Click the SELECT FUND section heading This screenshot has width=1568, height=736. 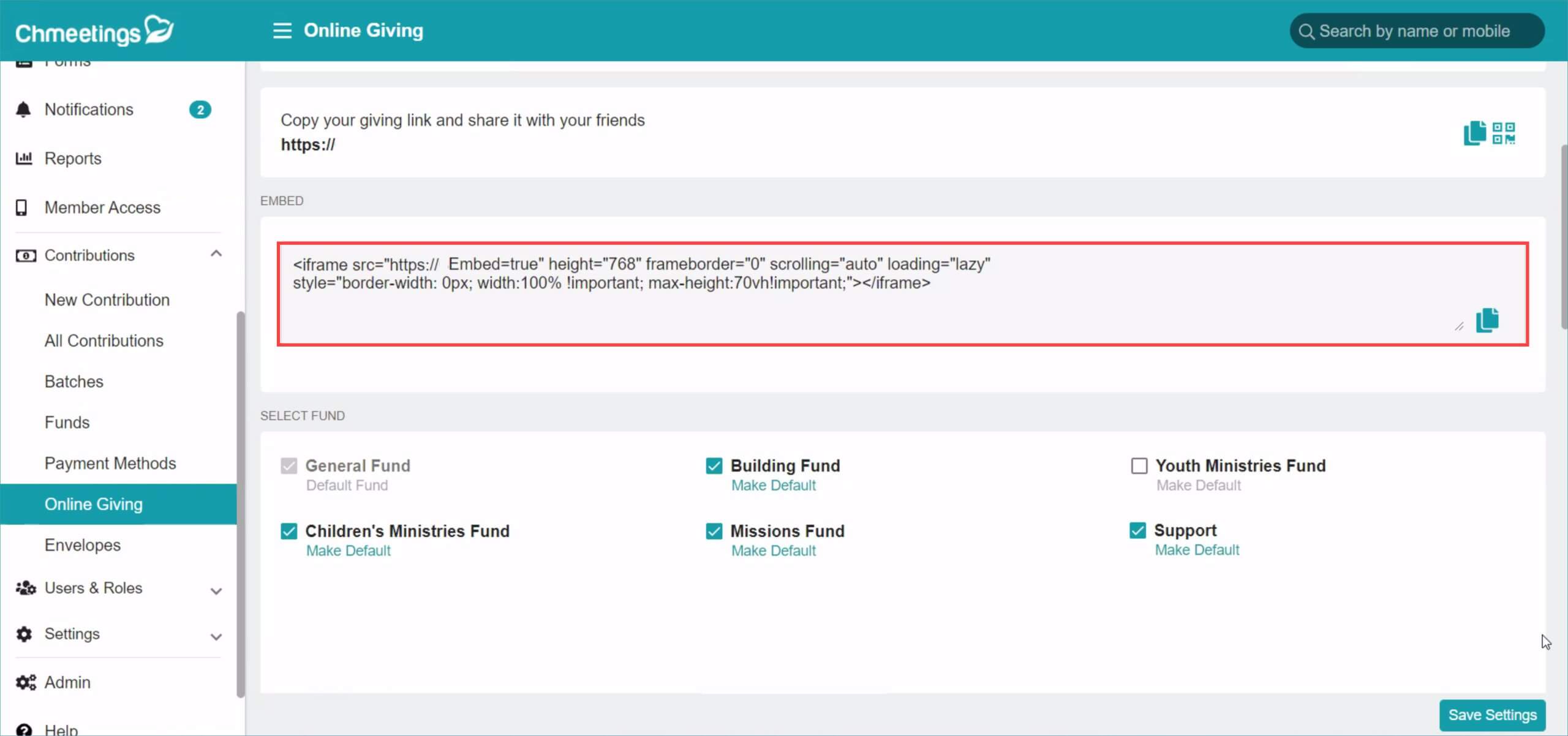pos(303,416)
